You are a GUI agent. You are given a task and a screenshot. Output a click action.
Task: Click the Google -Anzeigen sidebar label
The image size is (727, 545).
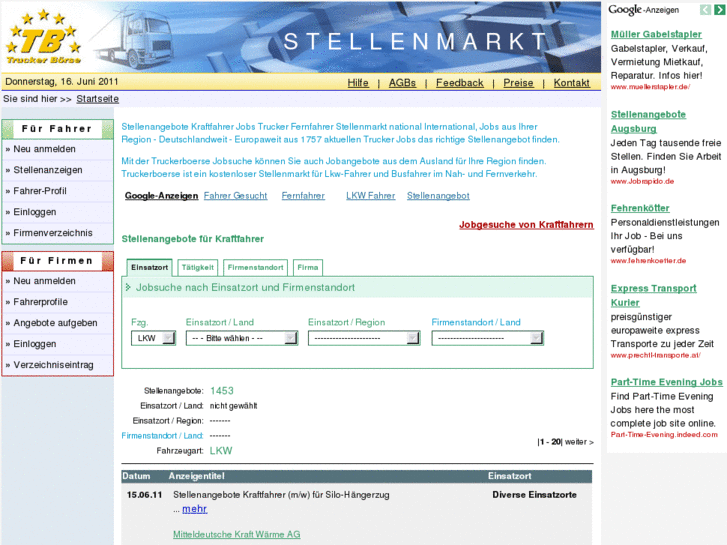[x=644, y=10]
